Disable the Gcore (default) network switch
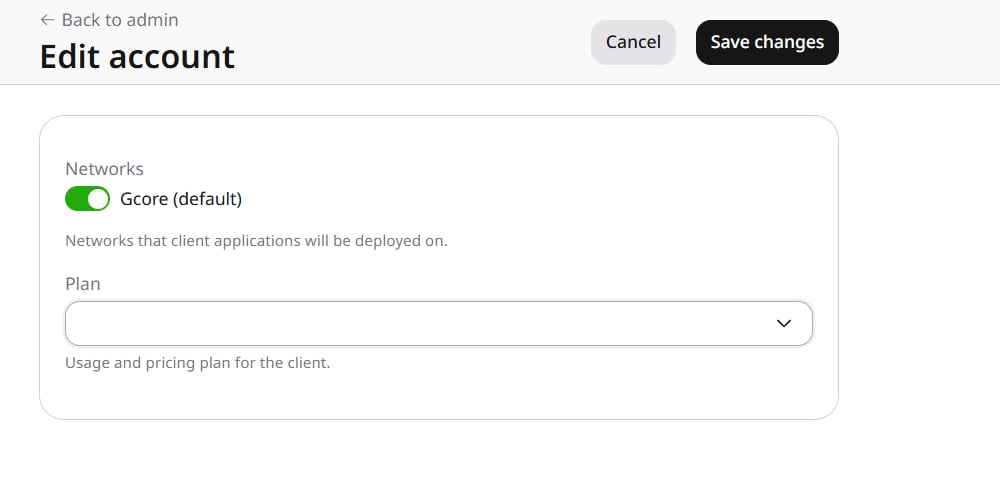 87,199
